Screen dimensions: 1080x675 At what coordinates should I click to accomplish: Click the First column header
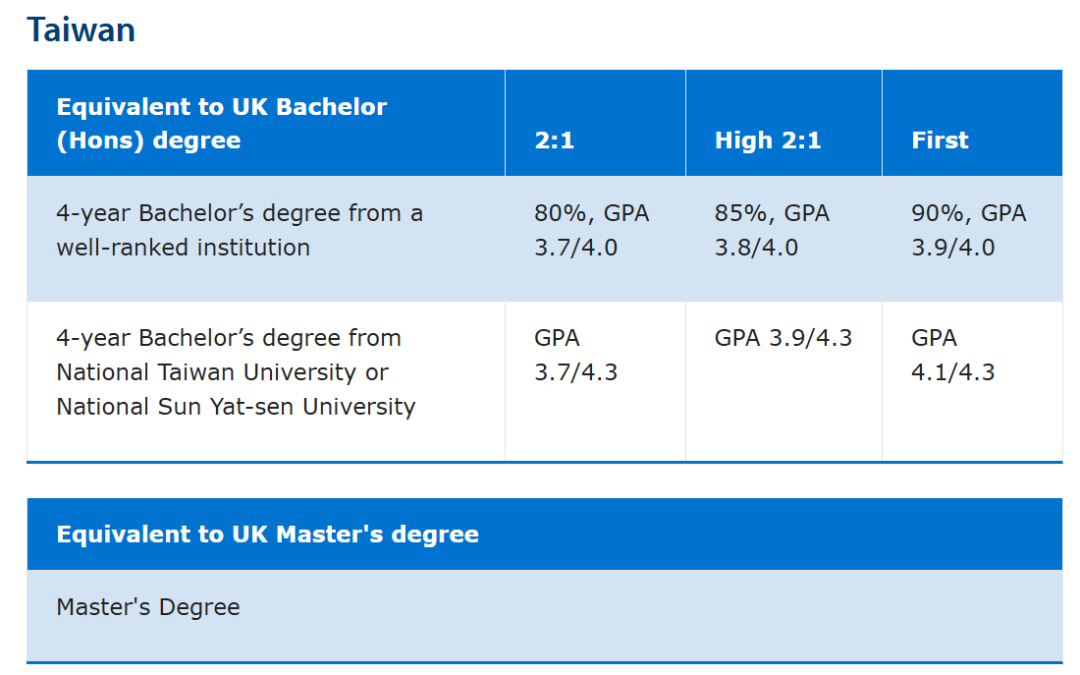pyautogui.click(x=973, y=123)
